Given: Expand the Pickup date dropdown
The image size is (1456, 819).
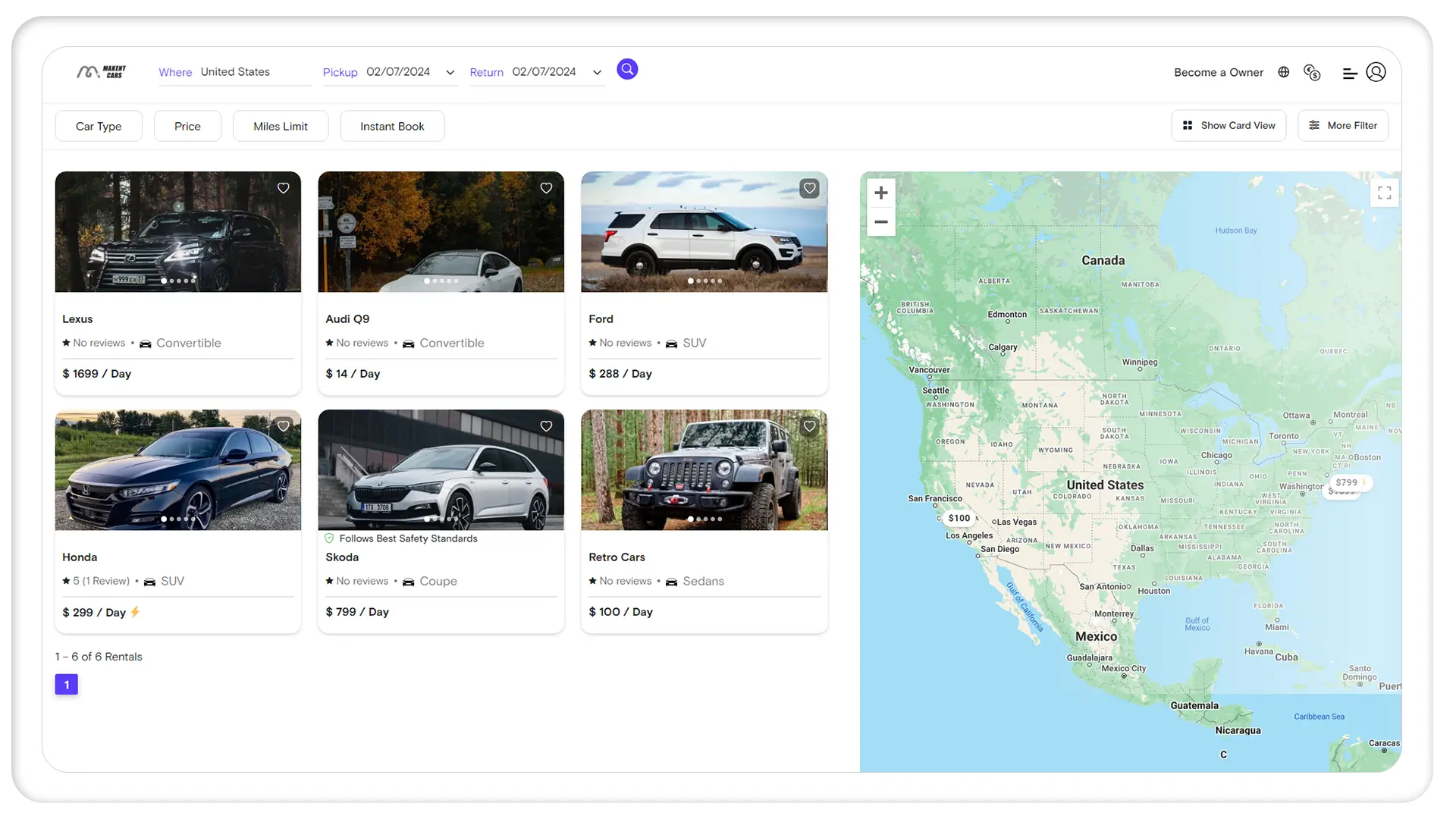Looking at the screenshot, I should point(450,73).
